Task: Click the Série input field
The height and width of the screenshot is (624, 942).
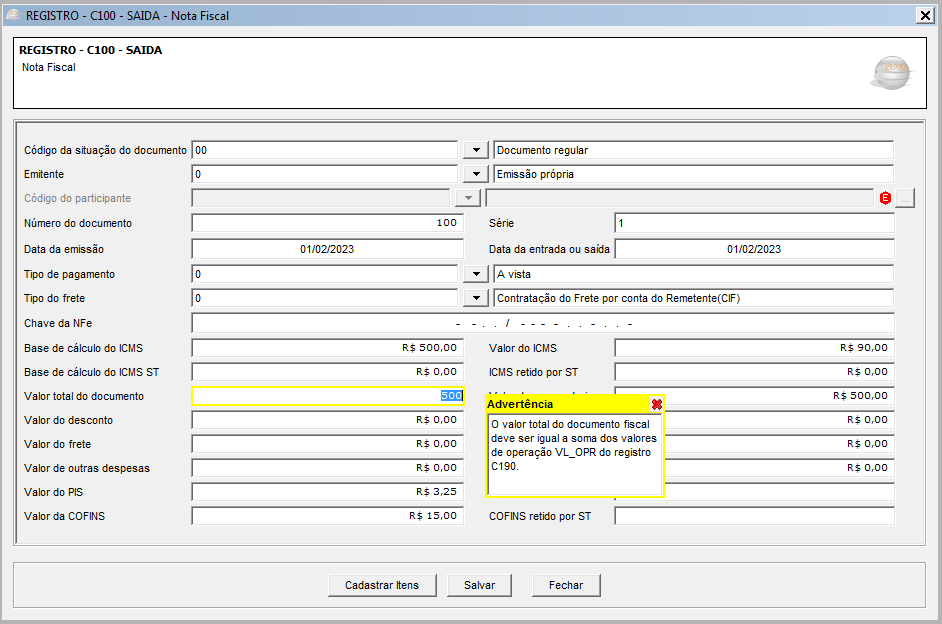Action: [x=755, y=223]
